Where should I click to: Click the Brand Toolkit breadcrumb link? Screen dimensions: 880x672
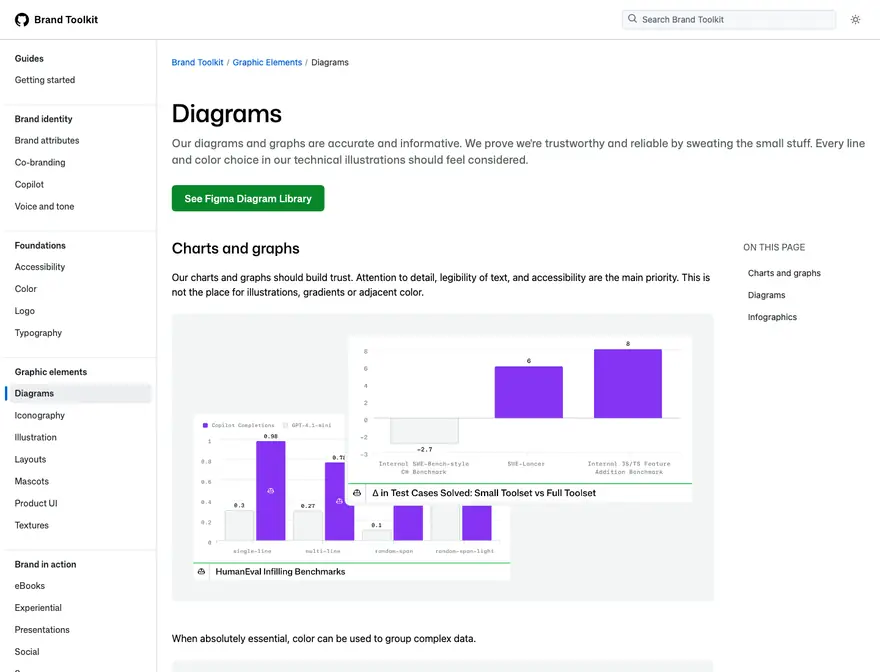(x=198, y=62)
